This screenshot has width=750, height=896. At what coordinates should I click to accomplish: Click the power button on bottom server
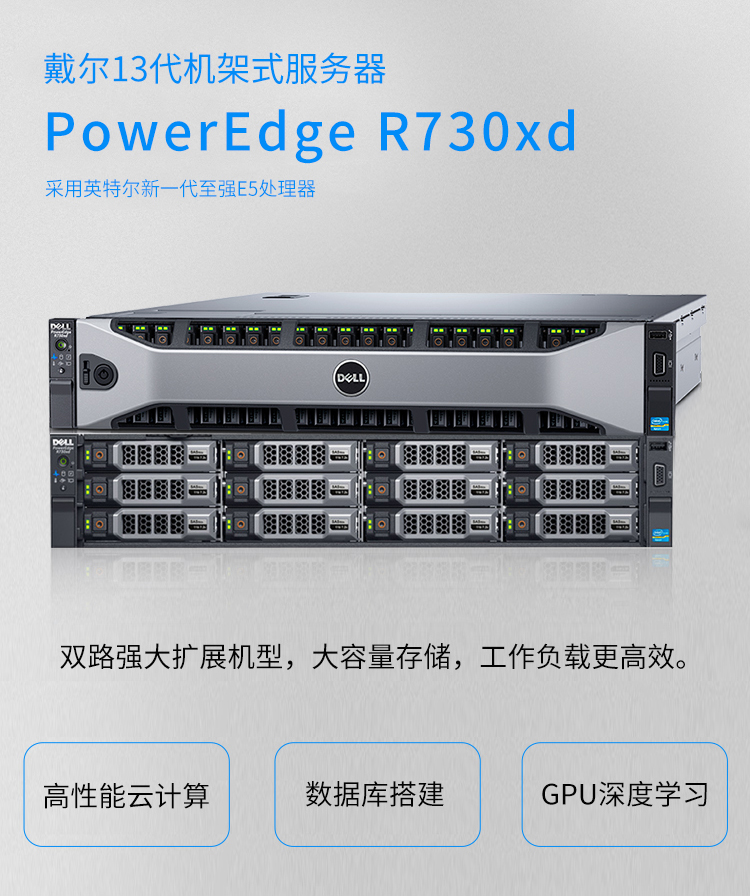tap(63, 461)
